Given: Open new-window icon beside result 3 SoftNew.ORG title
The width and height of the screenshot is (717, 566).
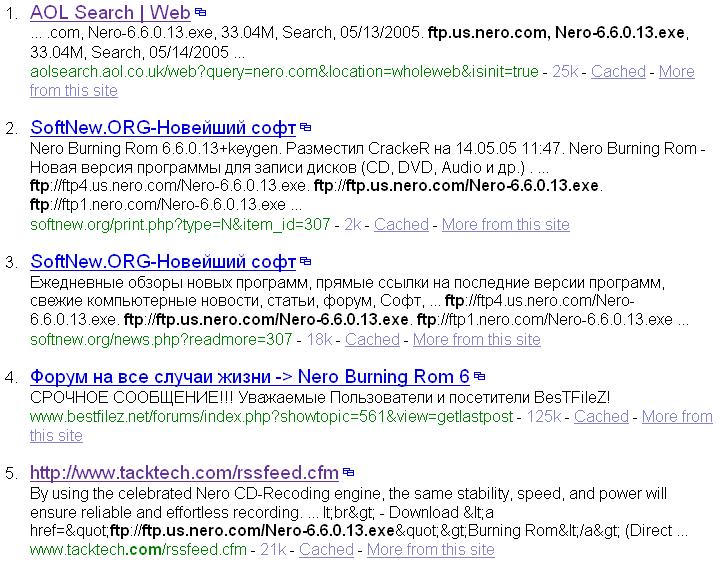Looking at the screenshot, I should click(x=305, y=262).
